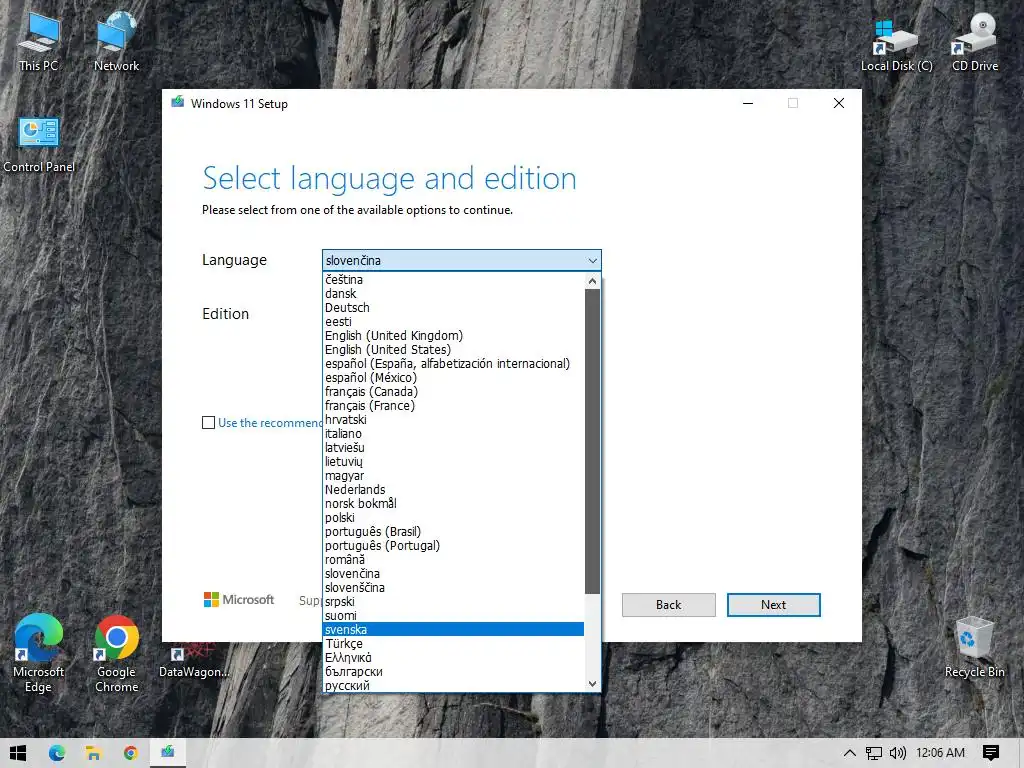Pick latviešu in the list
Image resolution: width=1024 pixels, height=768 pixels.
click(x=454, y=448)
